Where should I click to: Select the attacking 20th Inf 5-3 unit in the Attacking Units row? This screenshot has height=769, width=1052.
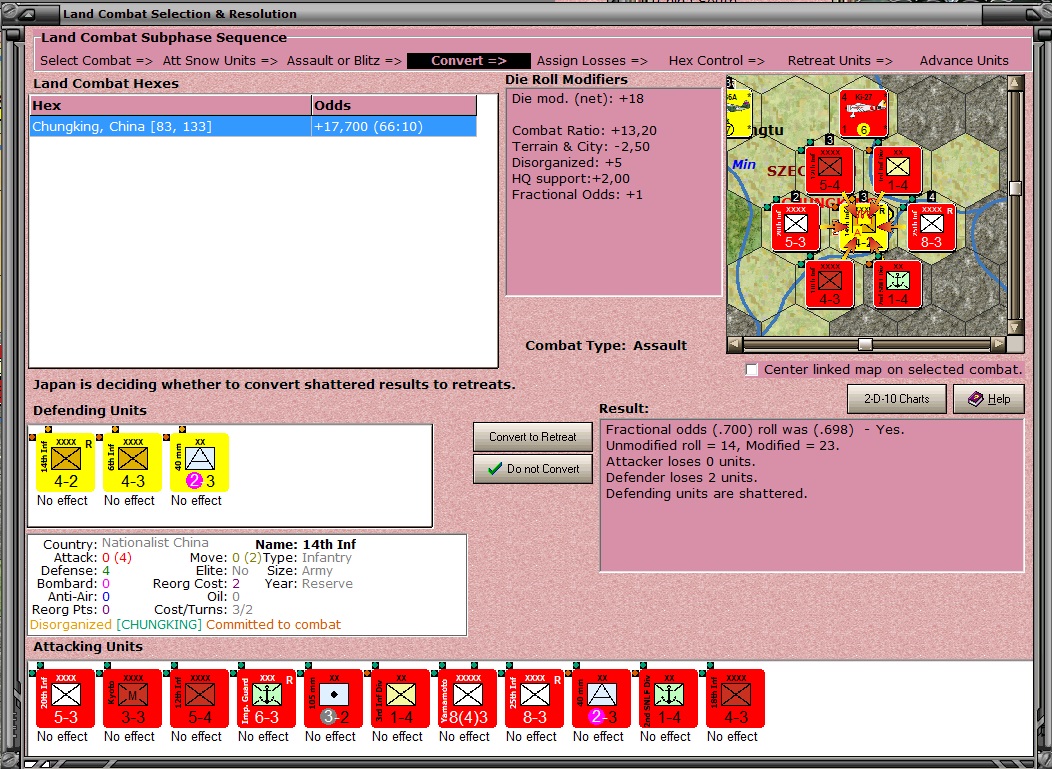pos(65,698)
